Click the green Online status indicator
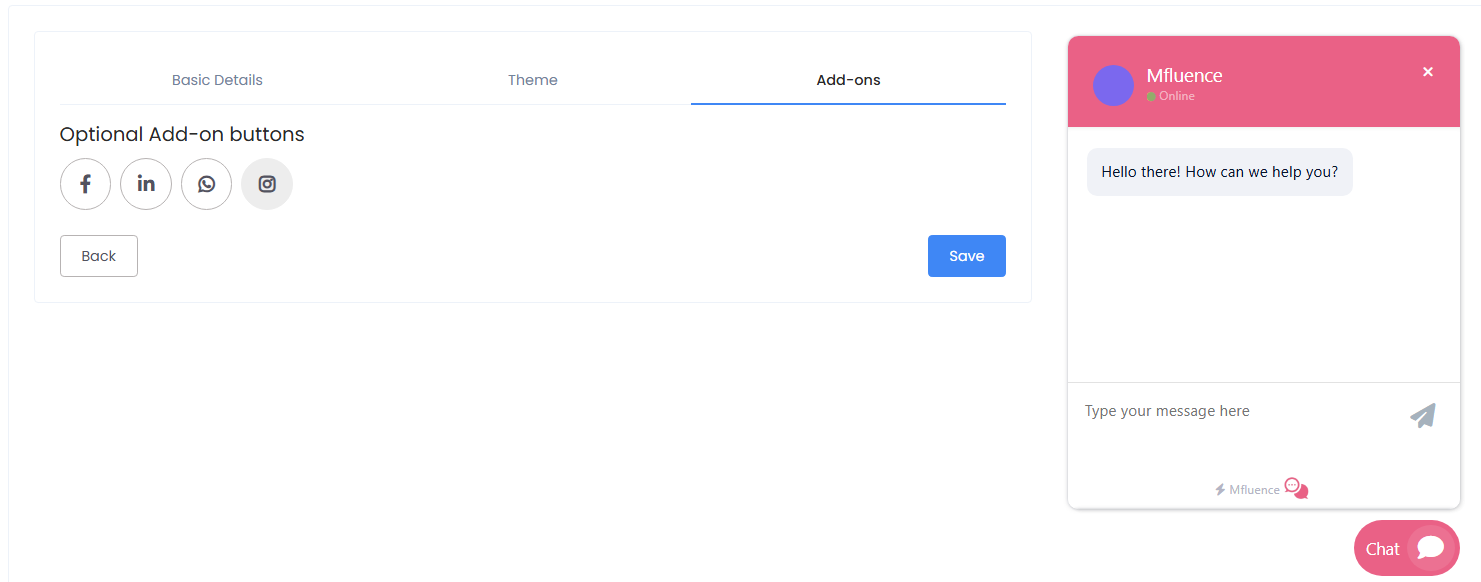This screenshot has height=582, width=1481. 1152,96
